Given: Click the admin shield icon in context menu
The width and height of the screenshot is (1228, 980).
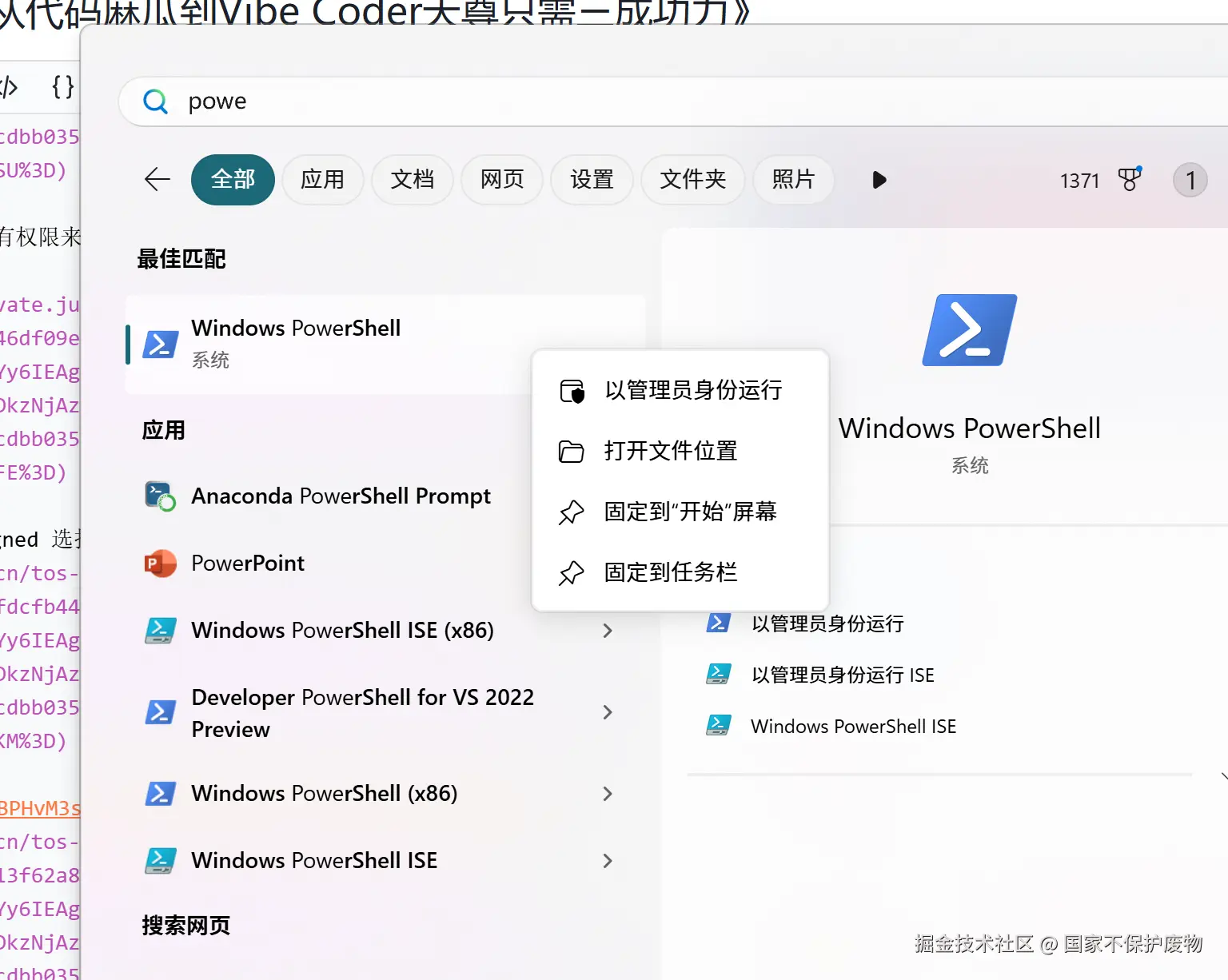Looking at the screenshot, I should (572, 391).
